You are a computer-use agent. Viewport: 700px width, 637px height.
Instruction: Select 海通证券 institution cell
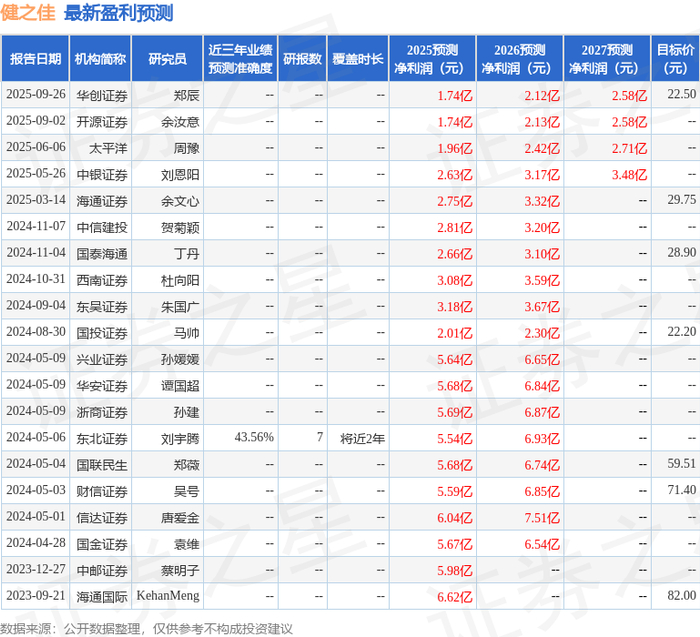point(102,201)
